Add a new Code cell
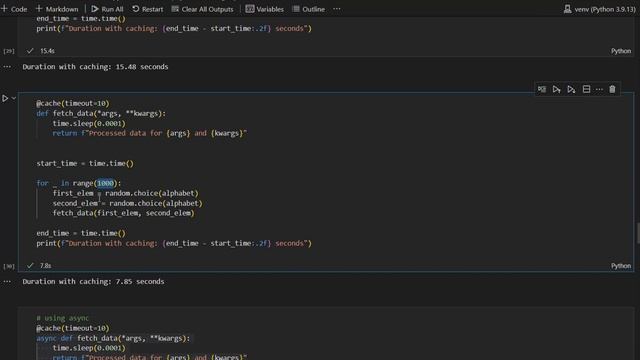Image resolution: width=640 pixels, height=360 pixels. (14, 9)
